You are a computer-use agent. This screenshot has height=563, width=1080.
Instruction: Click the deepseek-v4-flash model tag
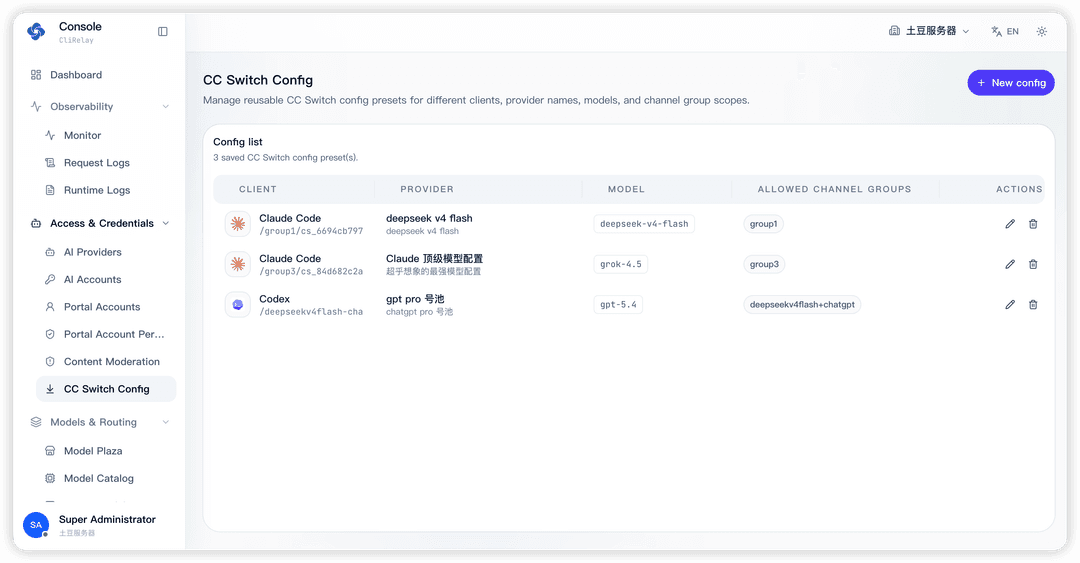[x=644, y=224]
